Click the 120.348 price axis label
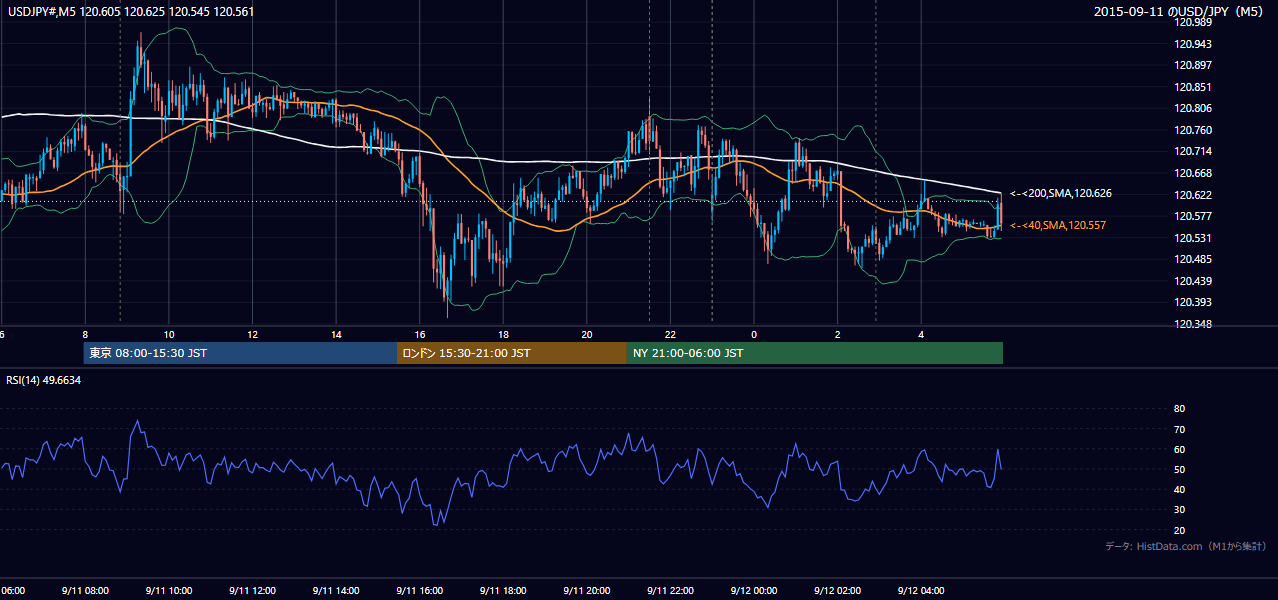The height and width of the screenshot is (600, 1278). [1192, 324]
